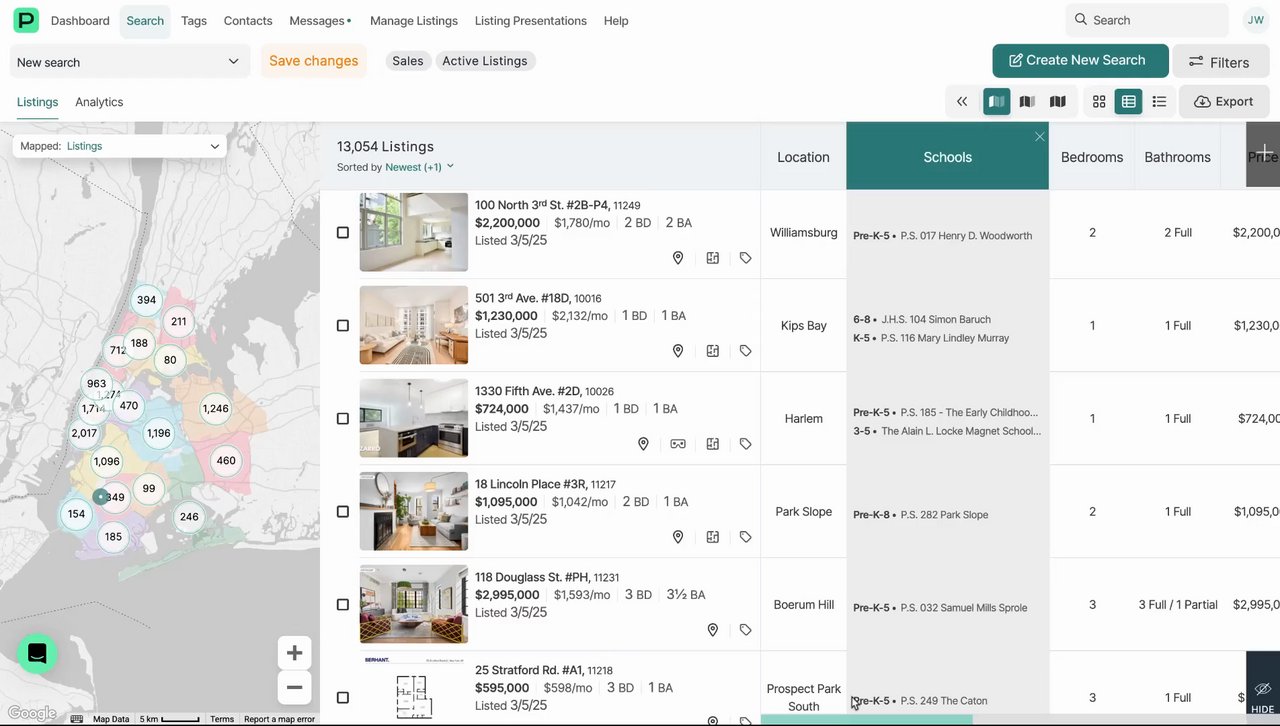
Task: Zoom in on the map with plus button
Action: [294, 653]
